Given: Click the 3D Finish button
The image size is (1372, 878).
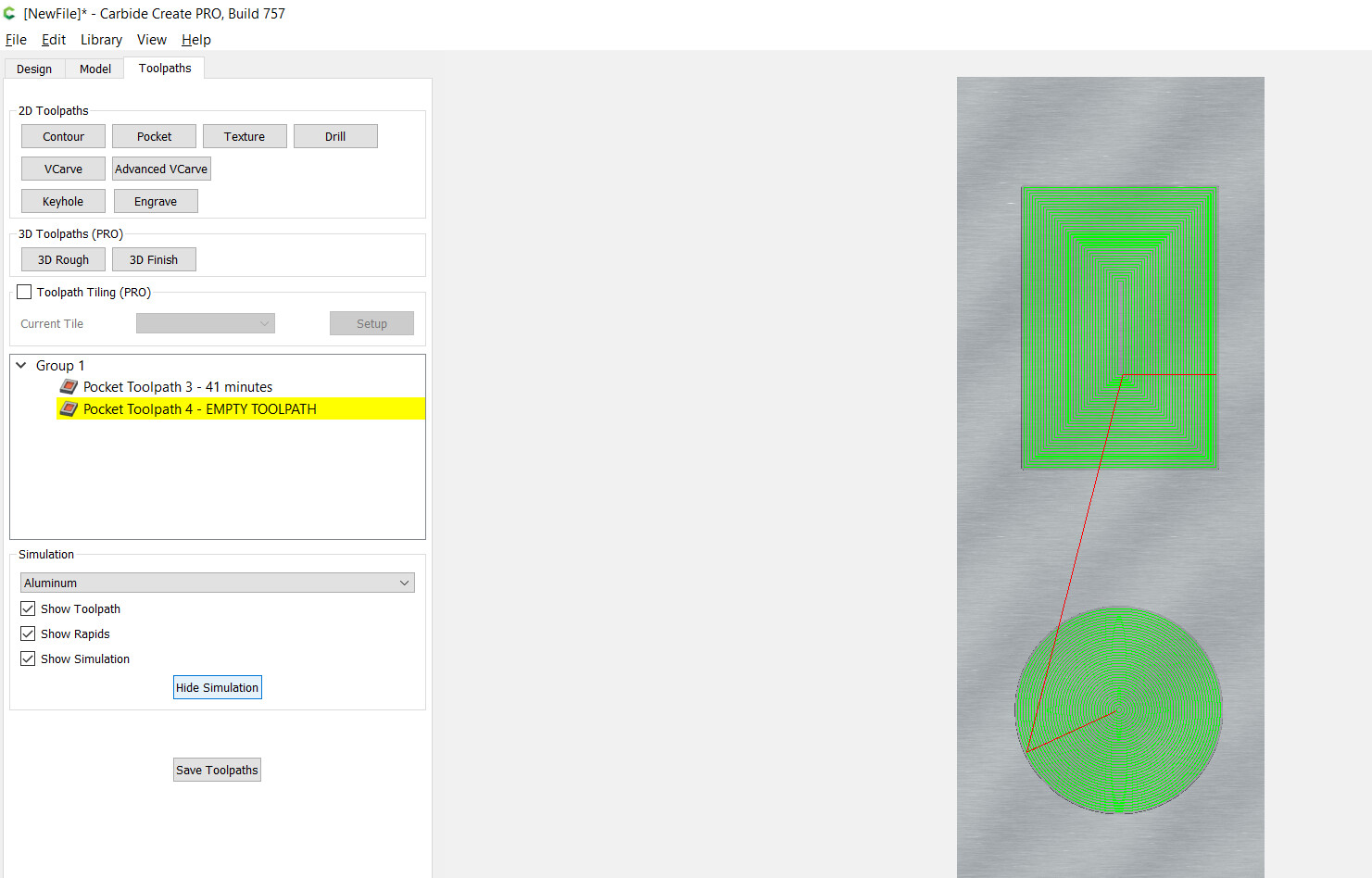Looking at the screenshot, I should pos(154,259).
